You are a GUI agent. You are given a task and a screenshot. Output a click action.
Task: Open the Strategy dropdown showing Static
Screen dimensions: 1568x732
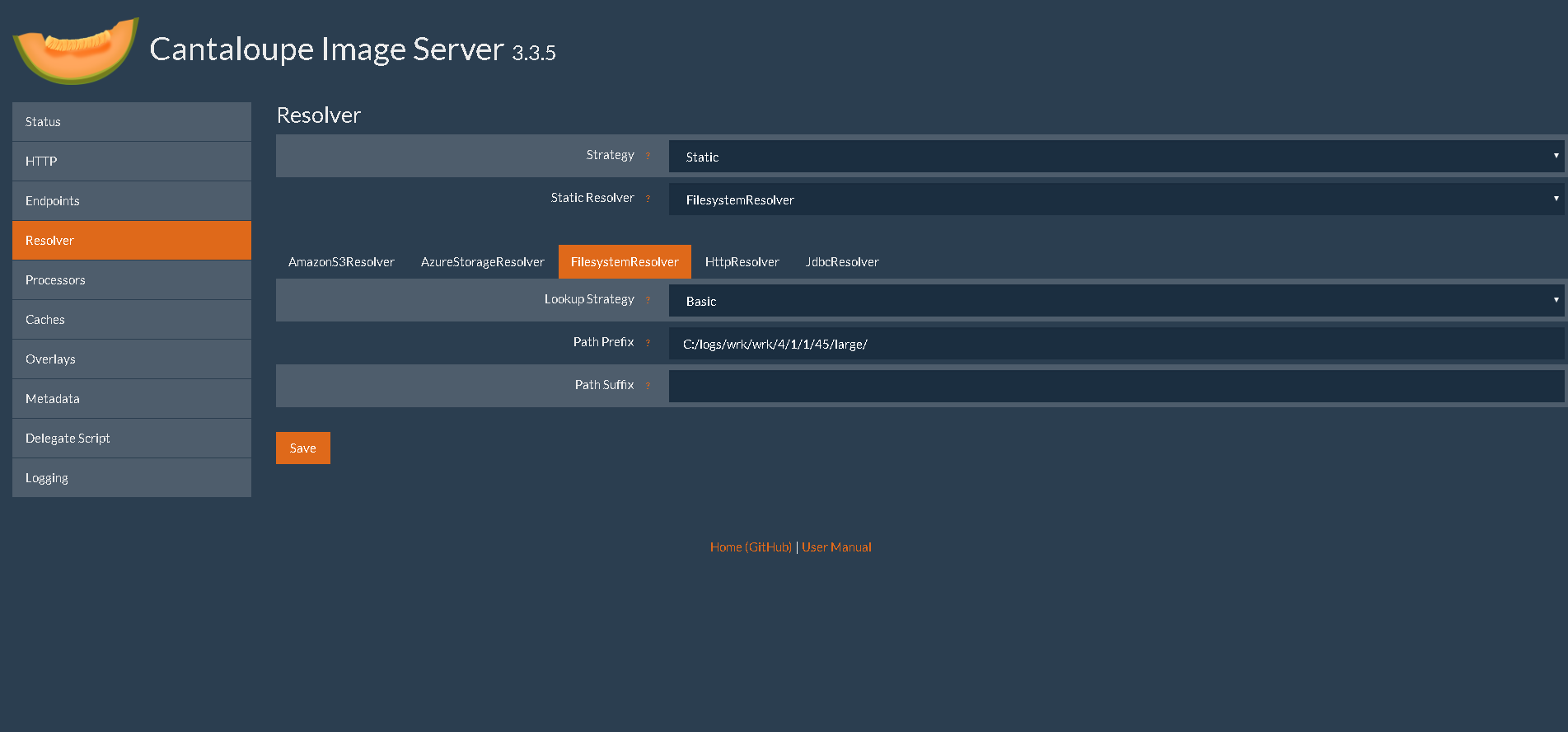pyautogui.click(x=1116, y=157)
